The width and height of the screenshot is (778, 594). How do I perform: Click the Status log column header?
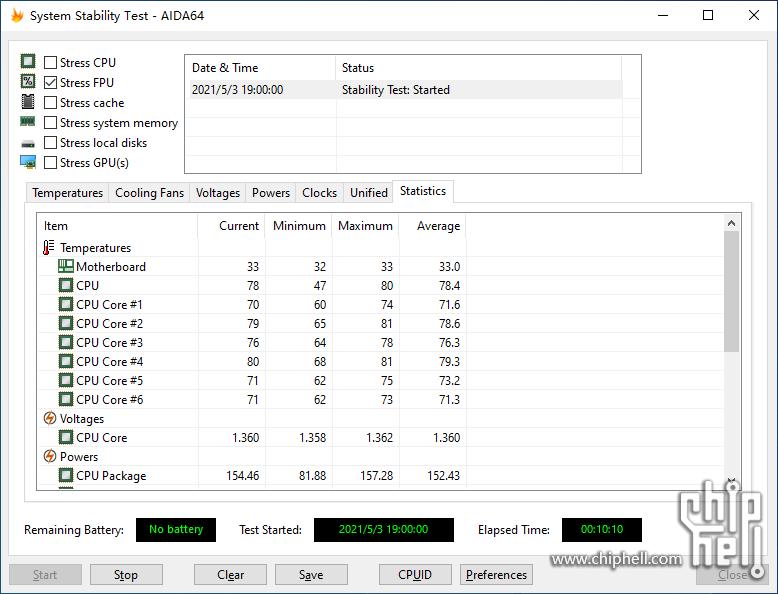click(x=479, y=68)
